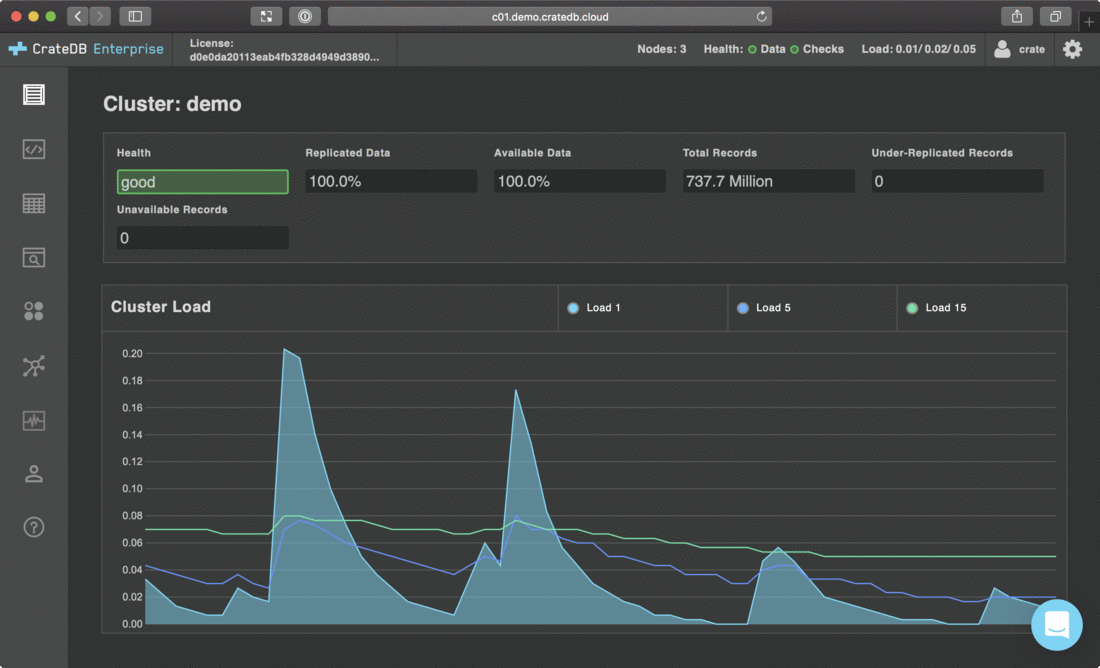1100x668 pixels.
Task: Open the Tables sidebar icon
Action: click(34, 203)
